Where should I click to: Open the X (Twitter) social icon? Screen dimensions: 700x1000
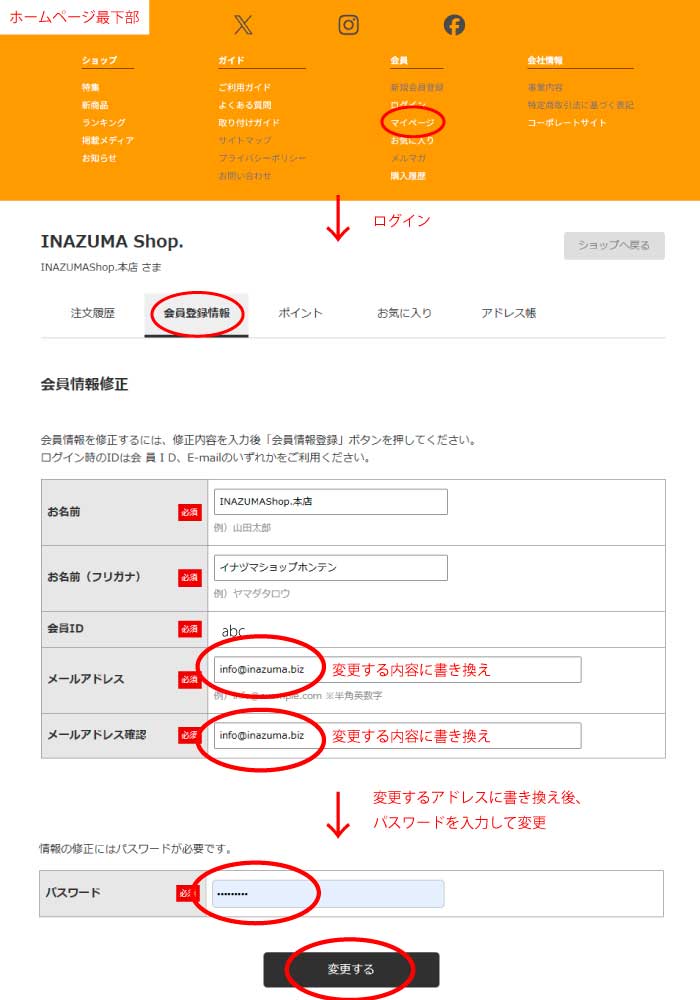pos(243,25)
